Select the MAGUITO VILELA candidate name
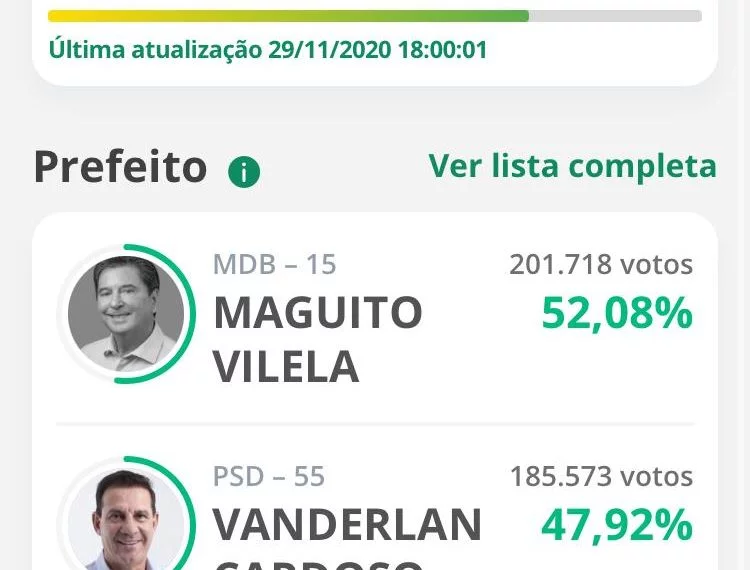Screen dimensions: 750x570 pyautogui.click(x=318, y=339)
